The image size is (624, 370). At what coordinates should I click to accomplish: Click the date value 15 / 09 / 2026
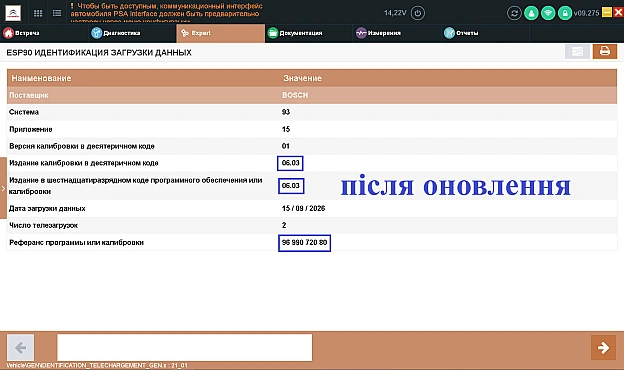[x=303, y=208]
